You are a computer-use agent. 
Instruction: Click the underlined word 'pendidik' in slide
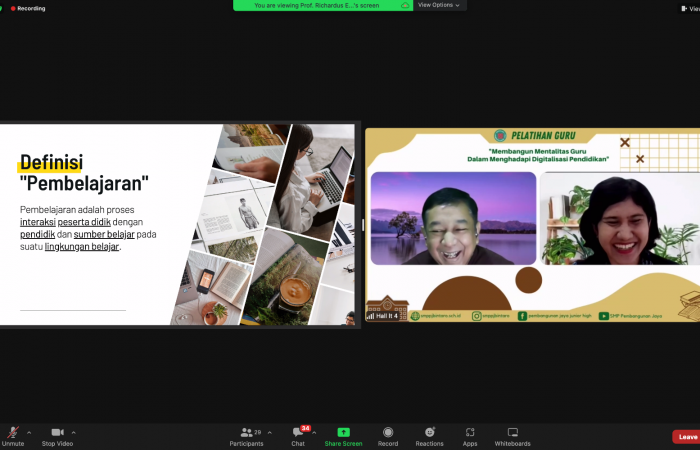click(38, 234)
